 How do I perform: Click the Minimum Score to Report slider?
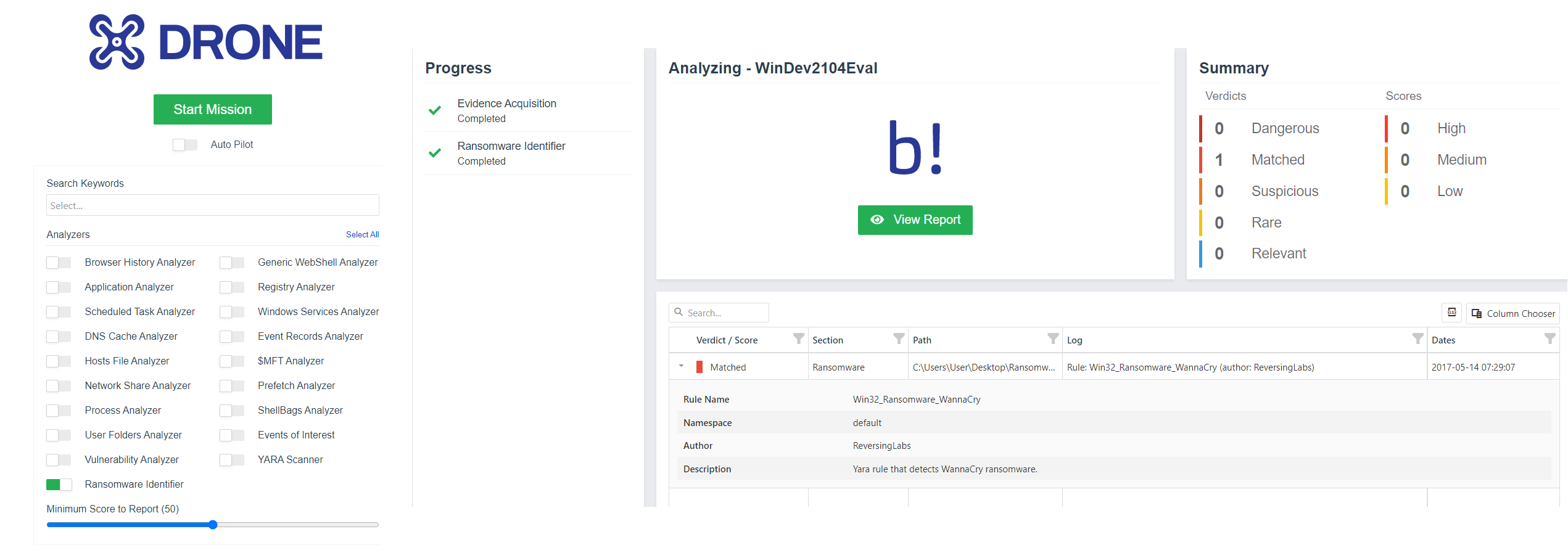coord(212,525)
